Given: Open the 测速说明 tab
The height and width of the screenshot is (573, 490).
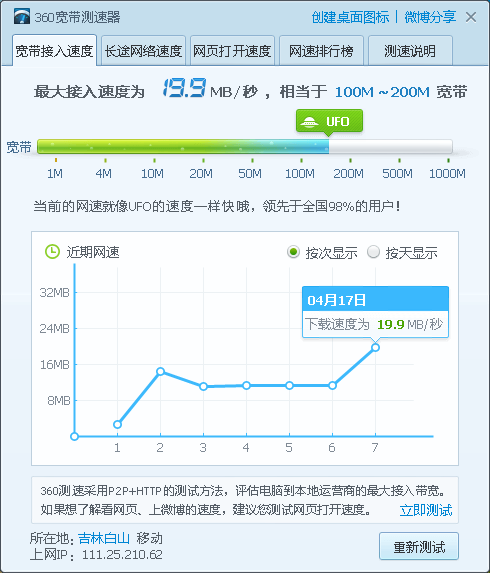Looking at the screenshot, I should tap(410, 51).
